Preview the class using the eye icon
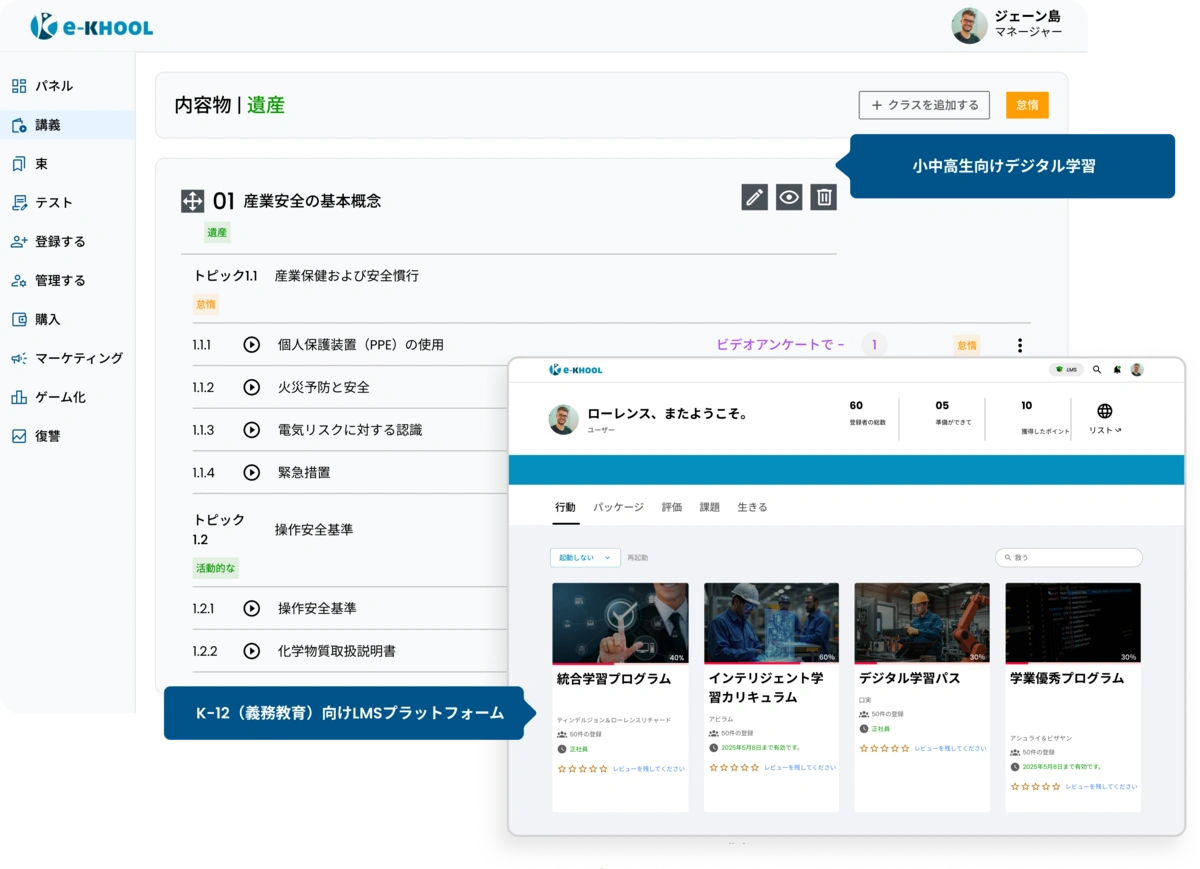This screenshot has width=1200, height=869. click(x=789, y=197)
